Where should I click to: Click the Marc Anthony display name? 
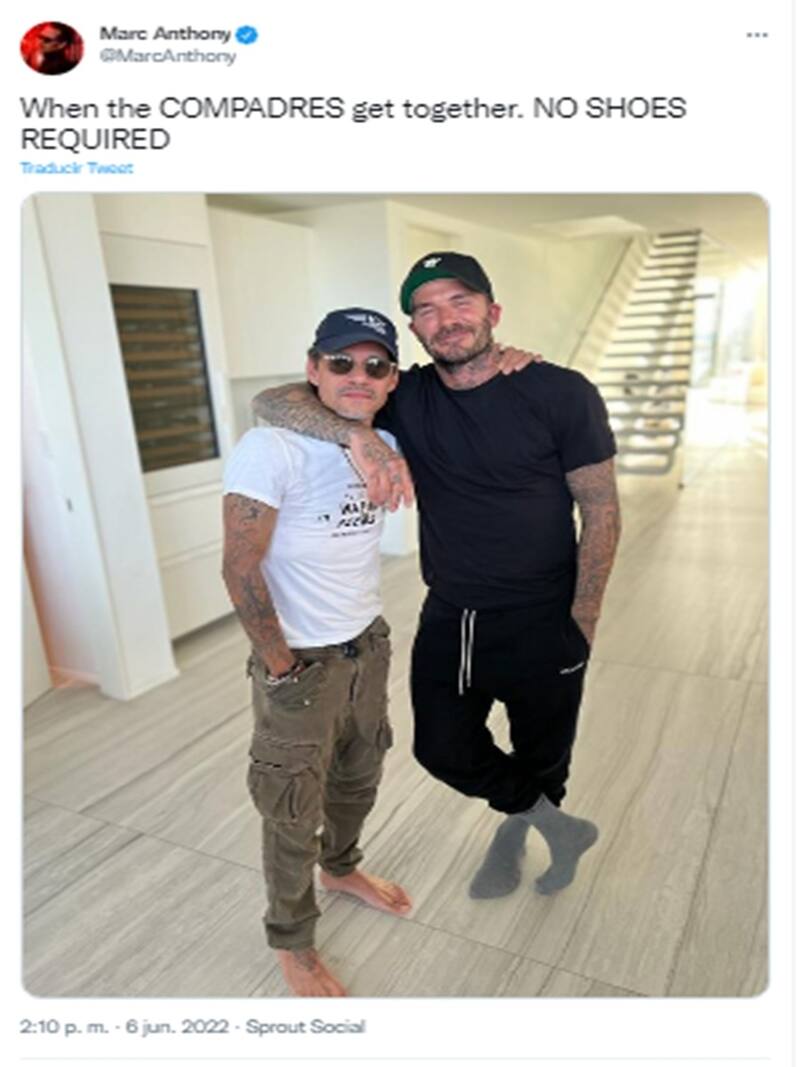pyautogui.click(x=165, y=33)
